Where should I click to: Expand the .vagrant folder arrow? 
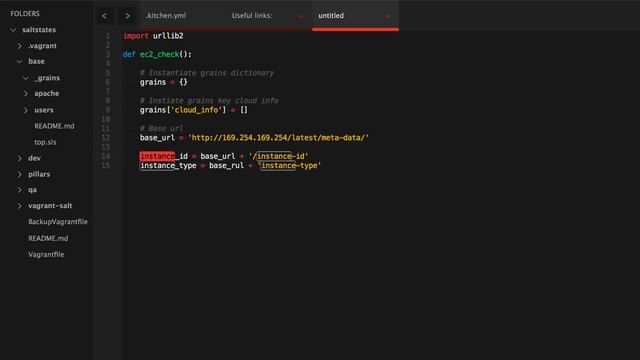(20, 46)
